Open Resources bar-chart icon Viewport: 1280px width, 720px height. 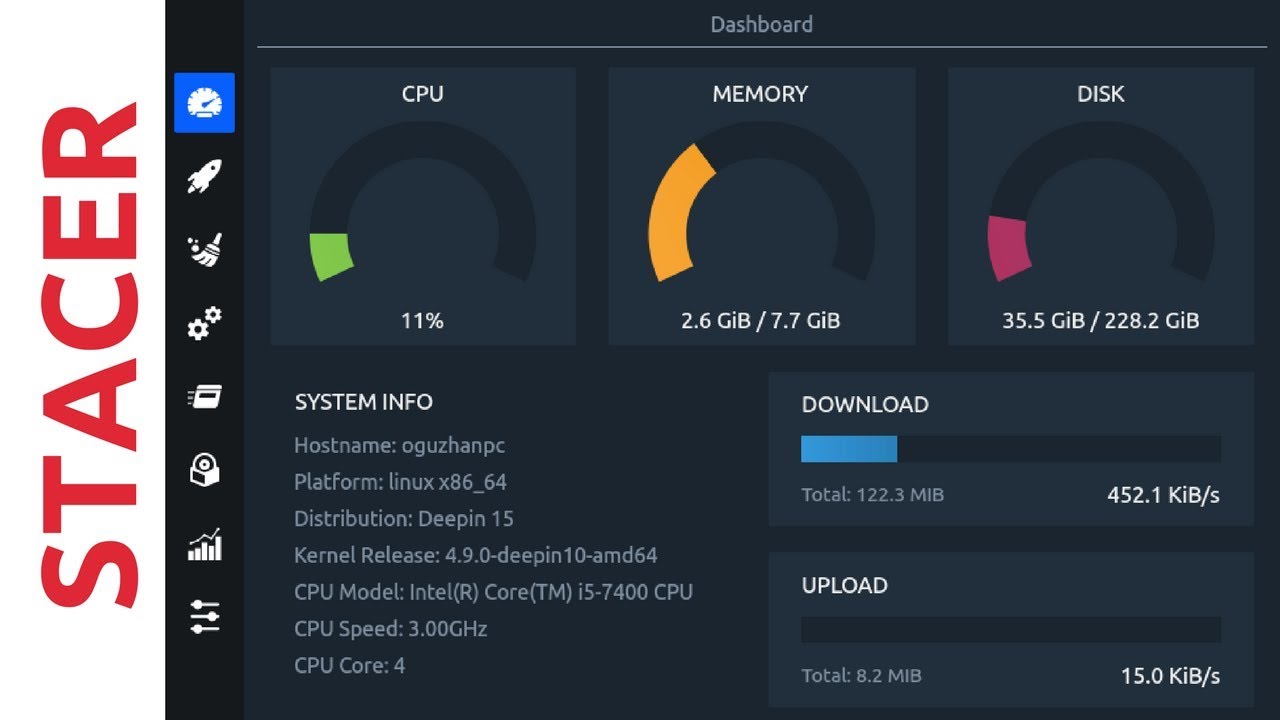[x=204, y=544]
